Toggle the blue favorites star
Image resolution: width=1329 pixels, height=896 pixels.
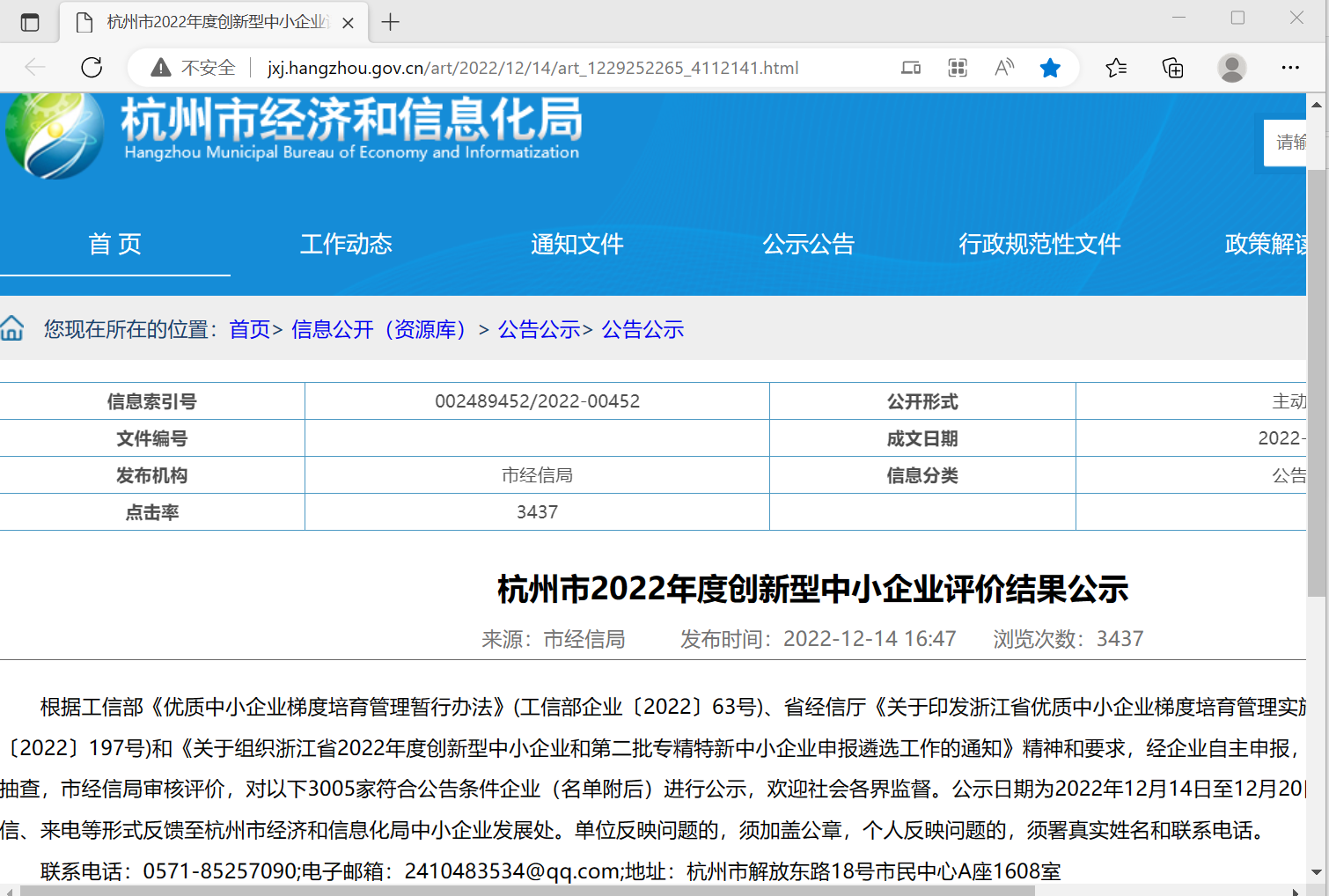pyautogui.click(x=1050, y=67)
